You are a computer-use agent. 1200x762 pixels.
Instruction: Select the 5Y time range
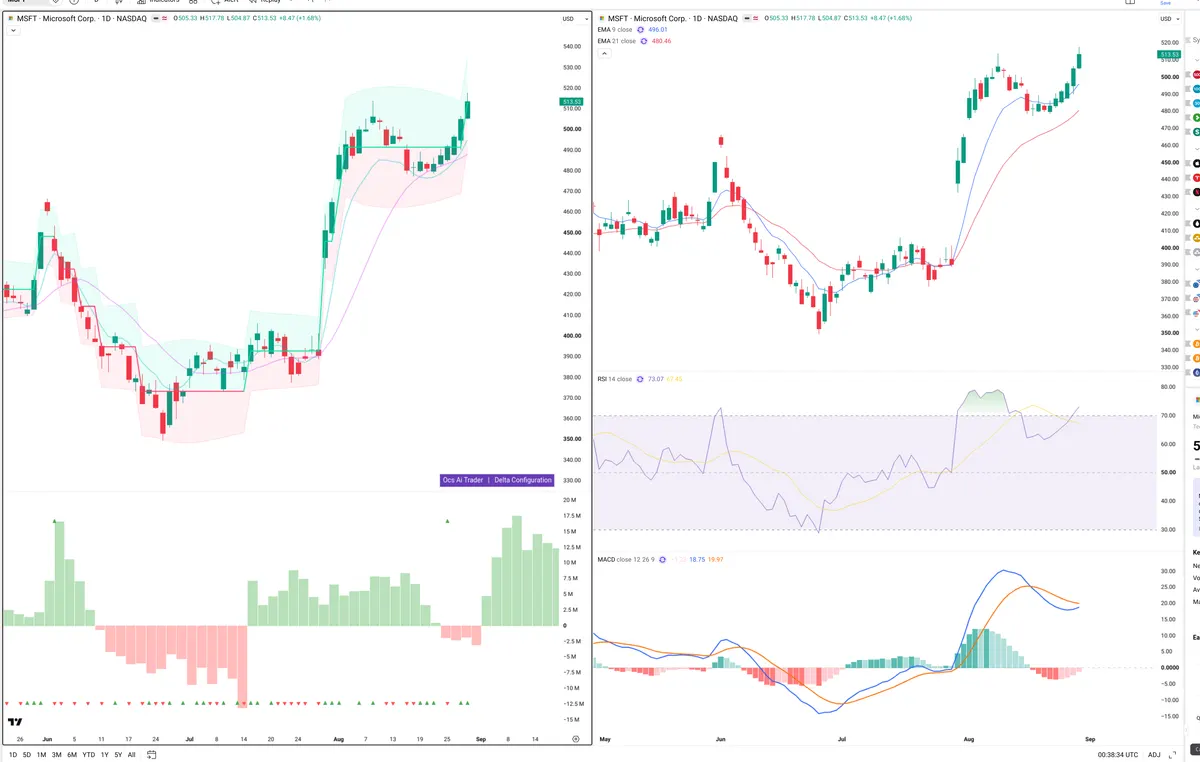coord(118,754)
